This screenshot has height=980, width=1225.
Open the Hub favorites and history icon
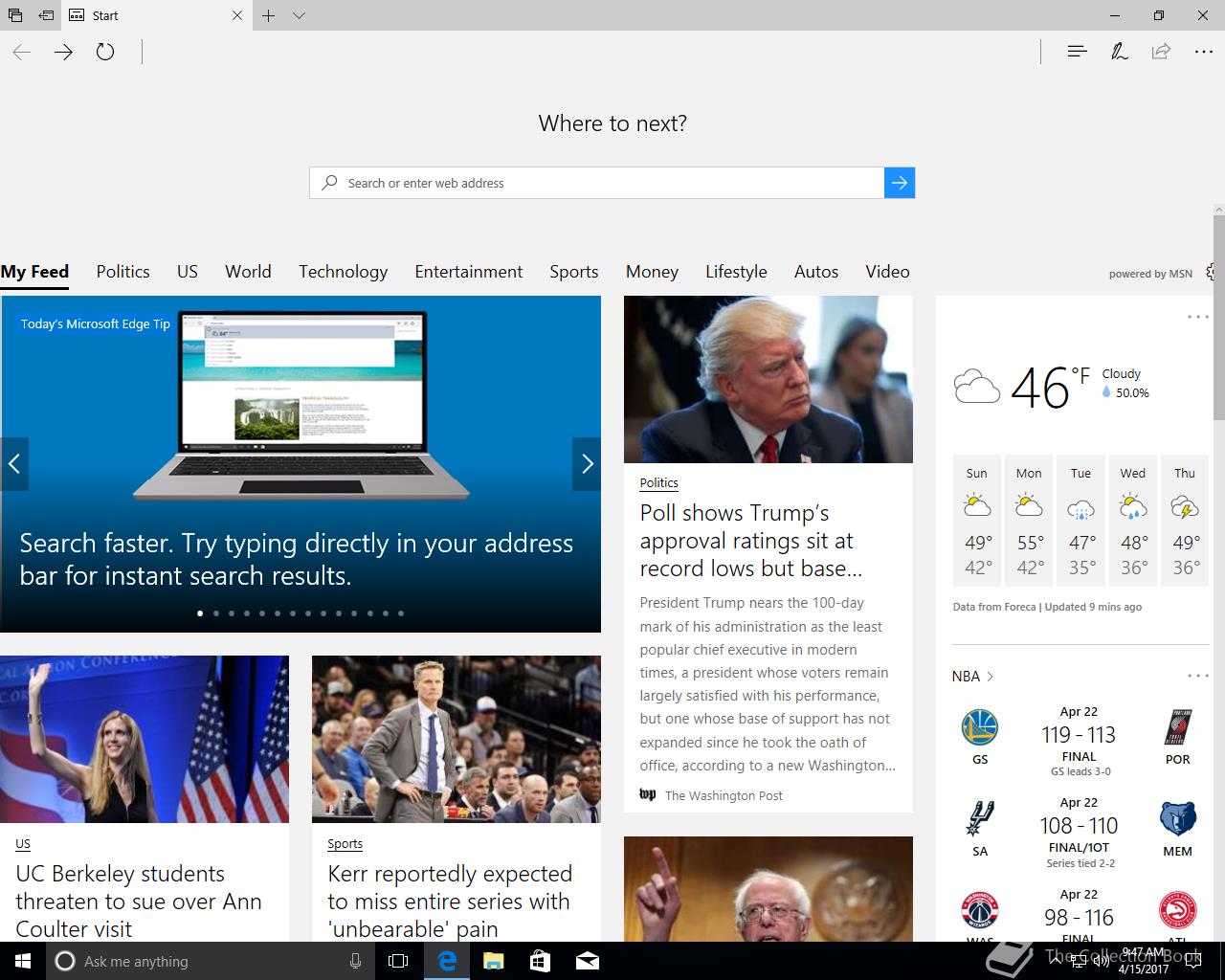pos(1077,52)
